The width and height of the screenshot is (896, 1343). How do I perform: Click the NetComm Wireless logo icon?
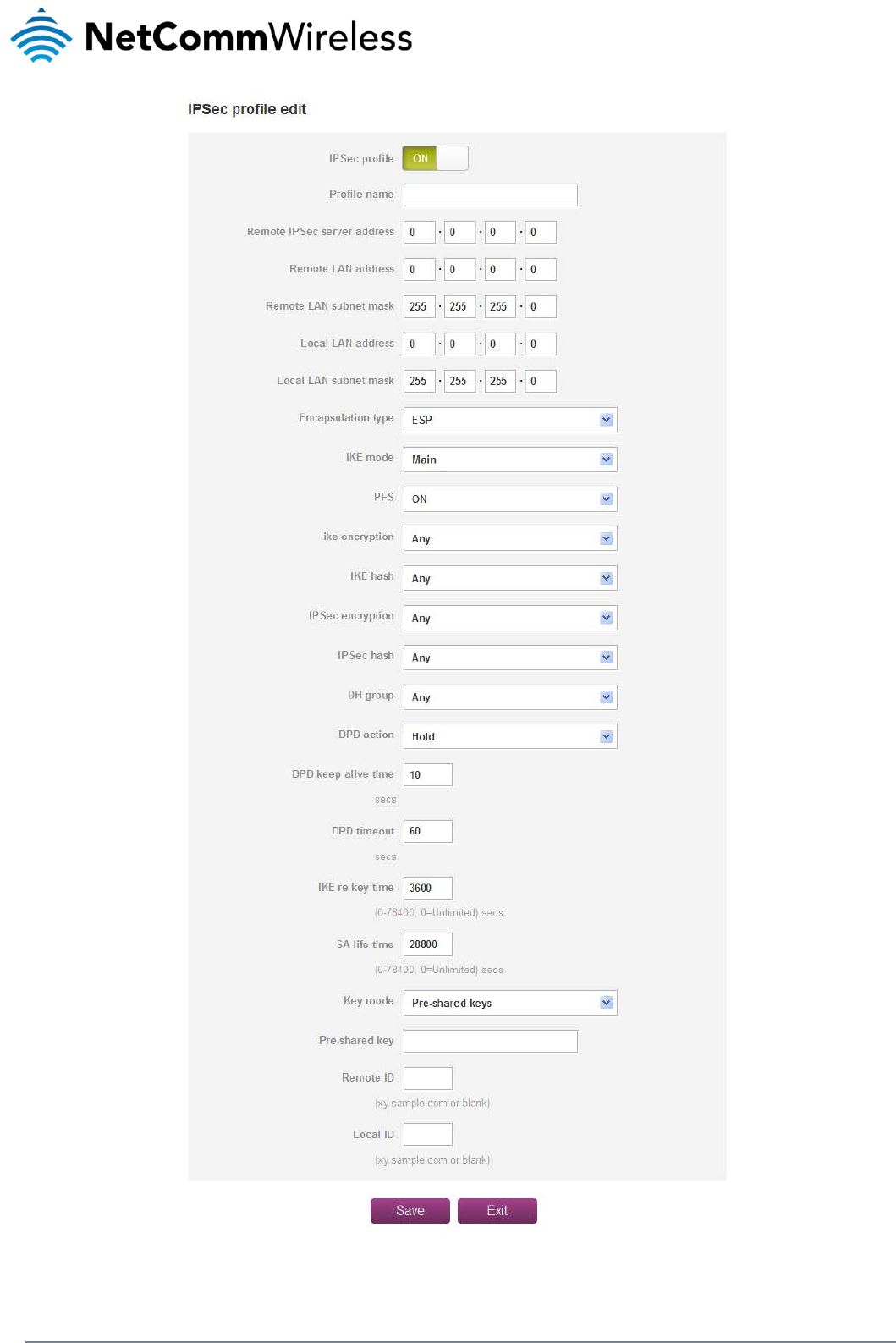(x=41, y=36)
